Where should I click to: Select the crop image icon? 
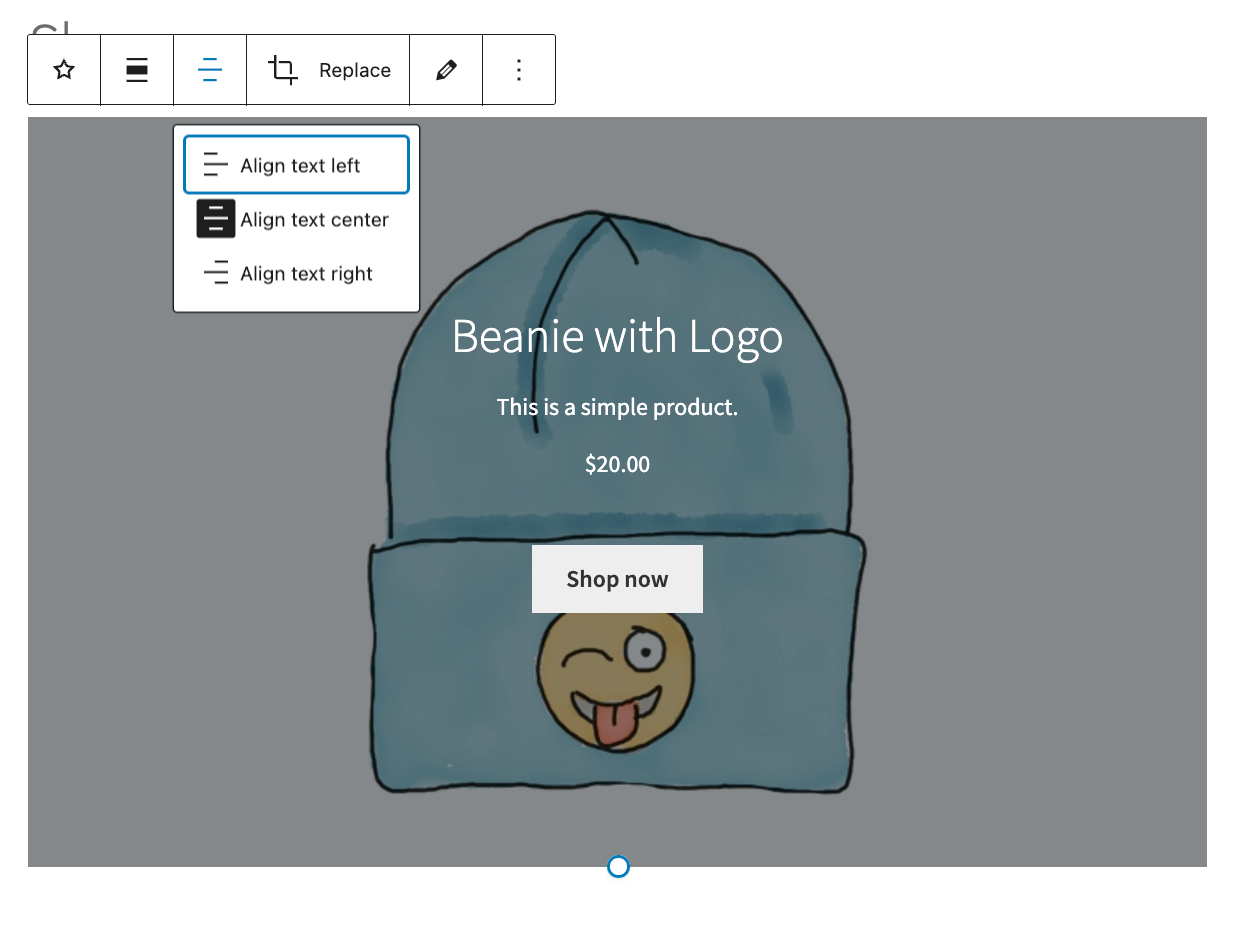283,70
